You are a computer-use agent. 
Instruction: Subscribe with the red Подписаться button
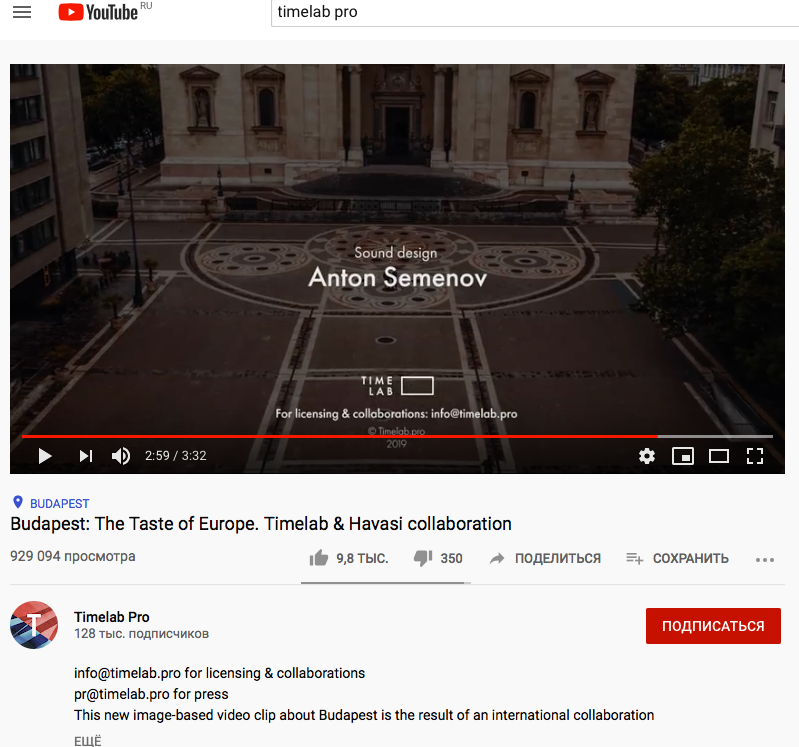(713, 626)
